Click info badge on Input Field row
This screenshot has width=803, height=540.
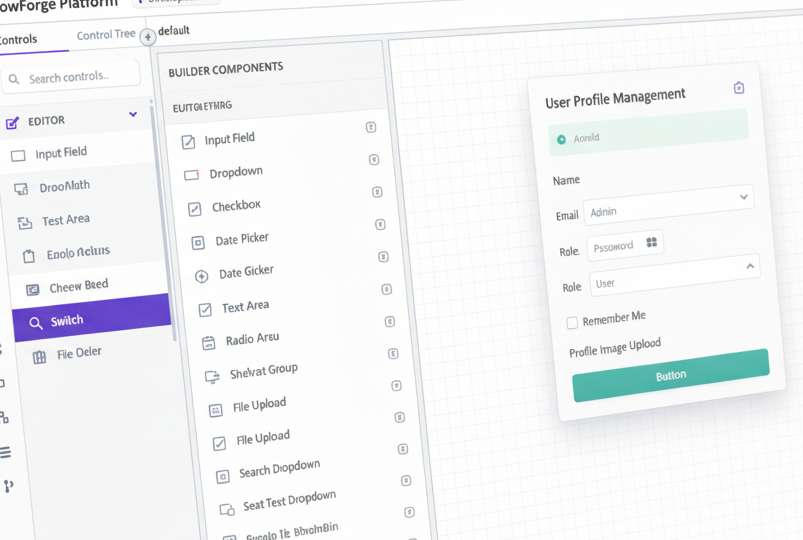(371, 127)
